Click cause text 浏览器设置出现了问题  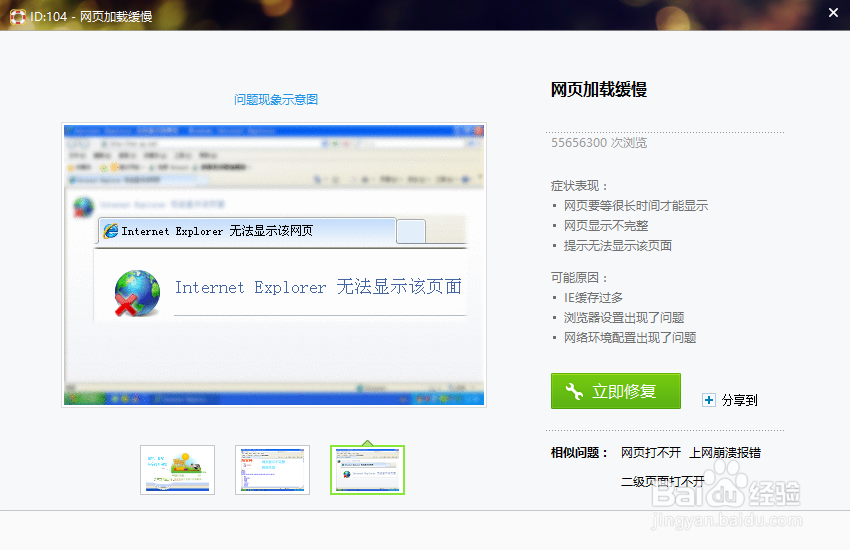point(624,318)
